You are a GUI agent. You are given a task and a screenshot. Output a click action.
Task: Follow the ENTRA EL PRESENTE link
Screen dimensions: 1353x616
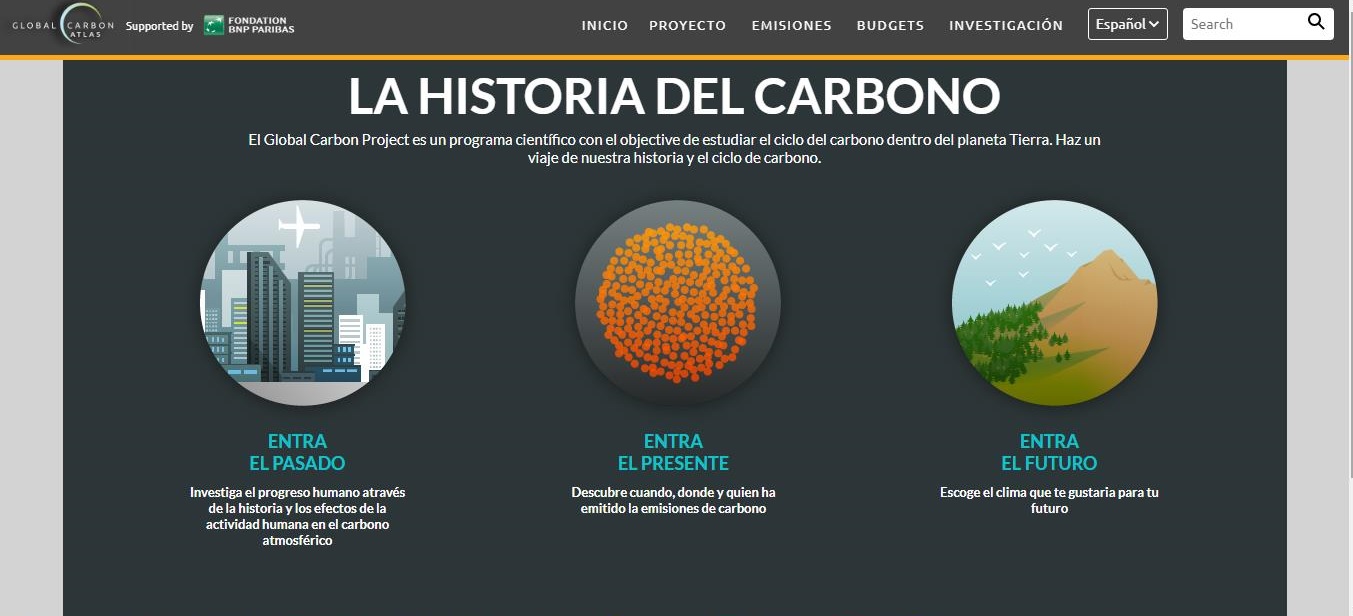pos(673,452)
